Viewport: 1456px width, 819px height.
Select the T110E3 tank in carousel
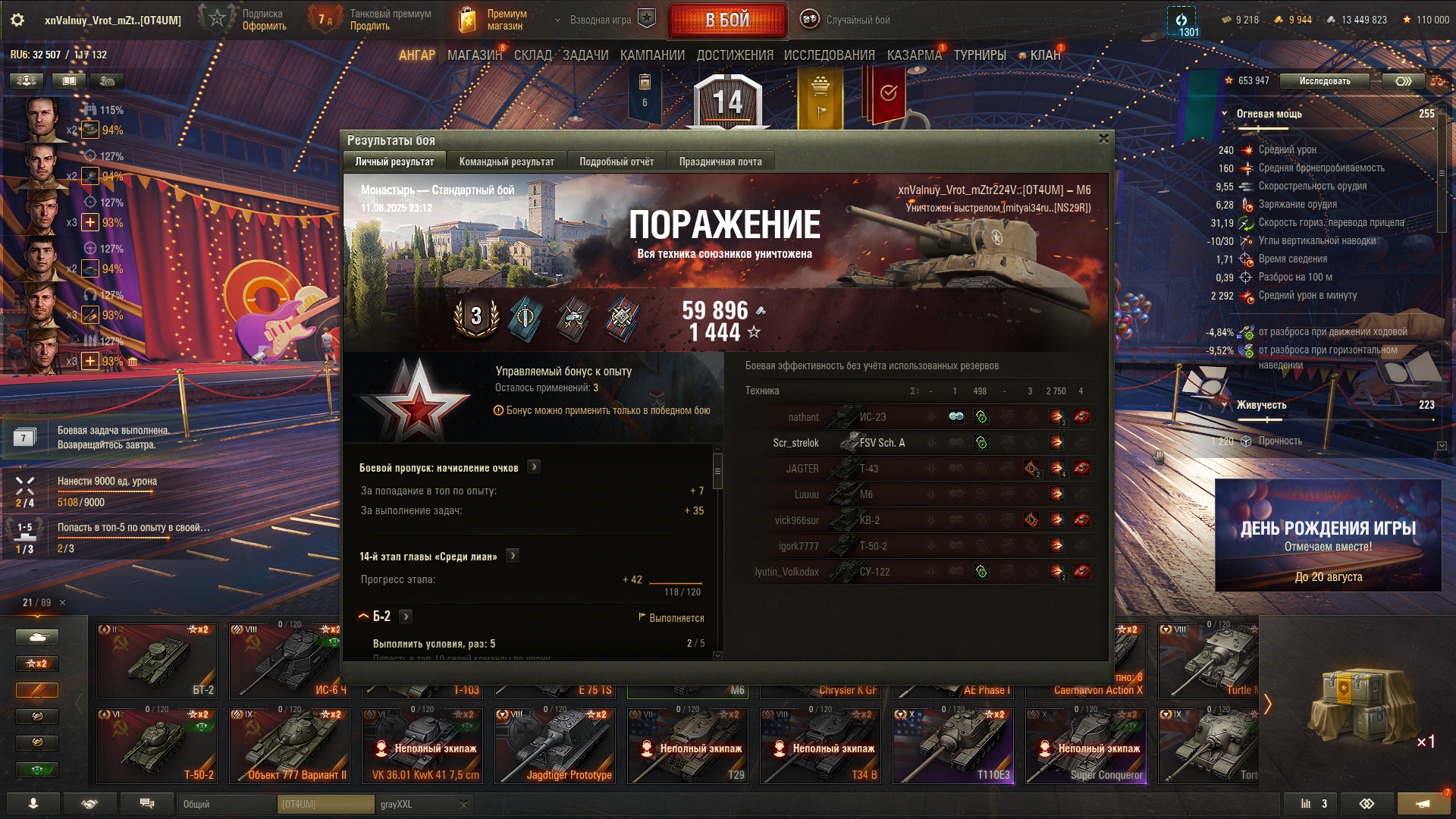(x=952, y=745)
